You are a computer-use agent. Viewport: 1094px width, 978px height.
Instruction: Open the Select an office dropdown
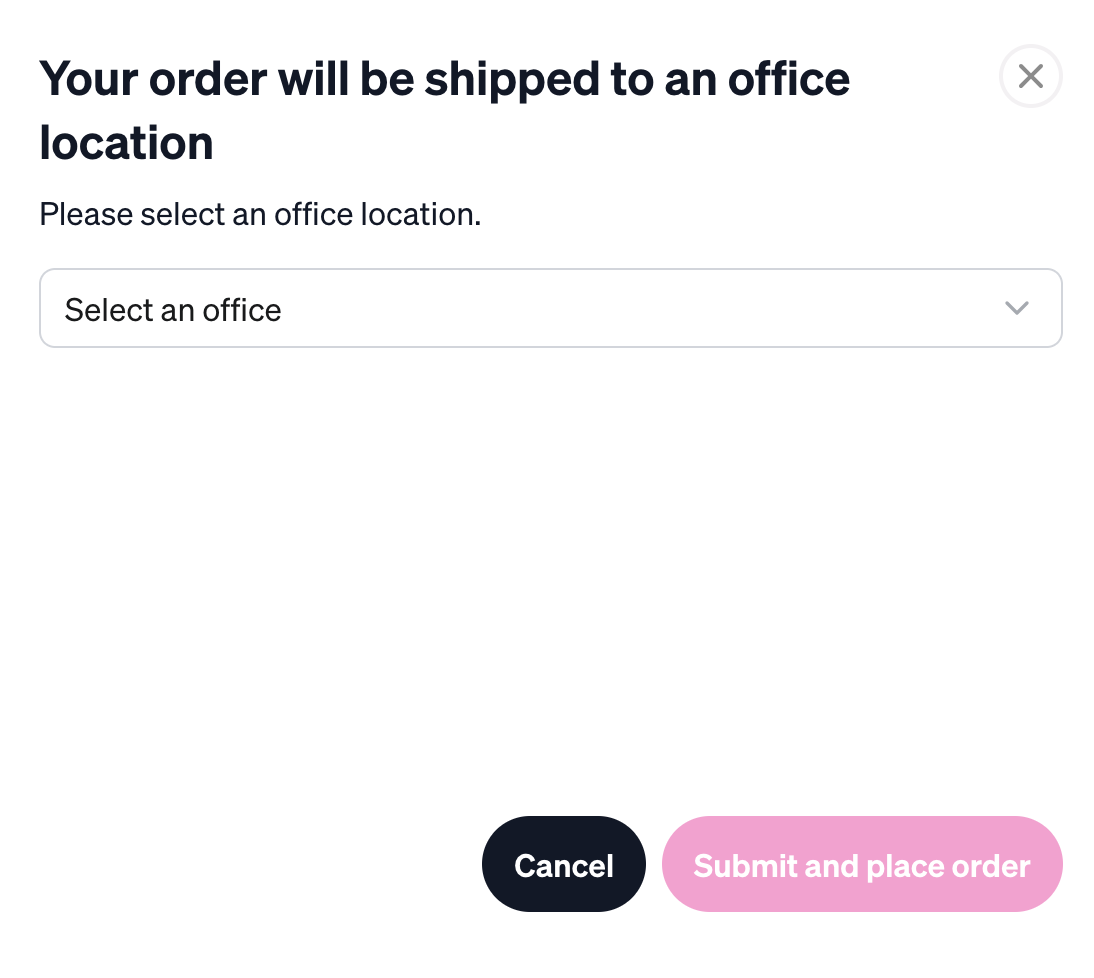click(550, 308)
